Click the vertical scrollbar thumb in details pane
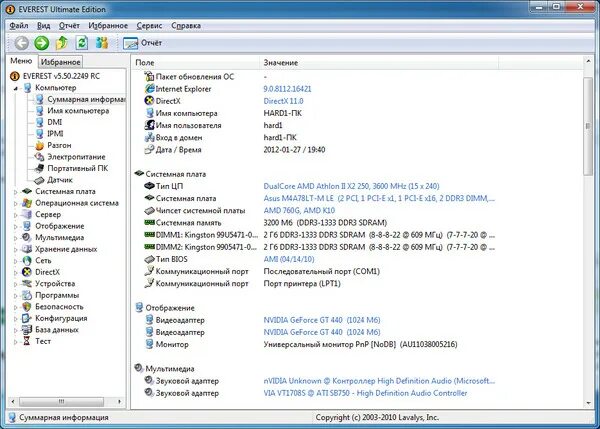 point(588,126)
